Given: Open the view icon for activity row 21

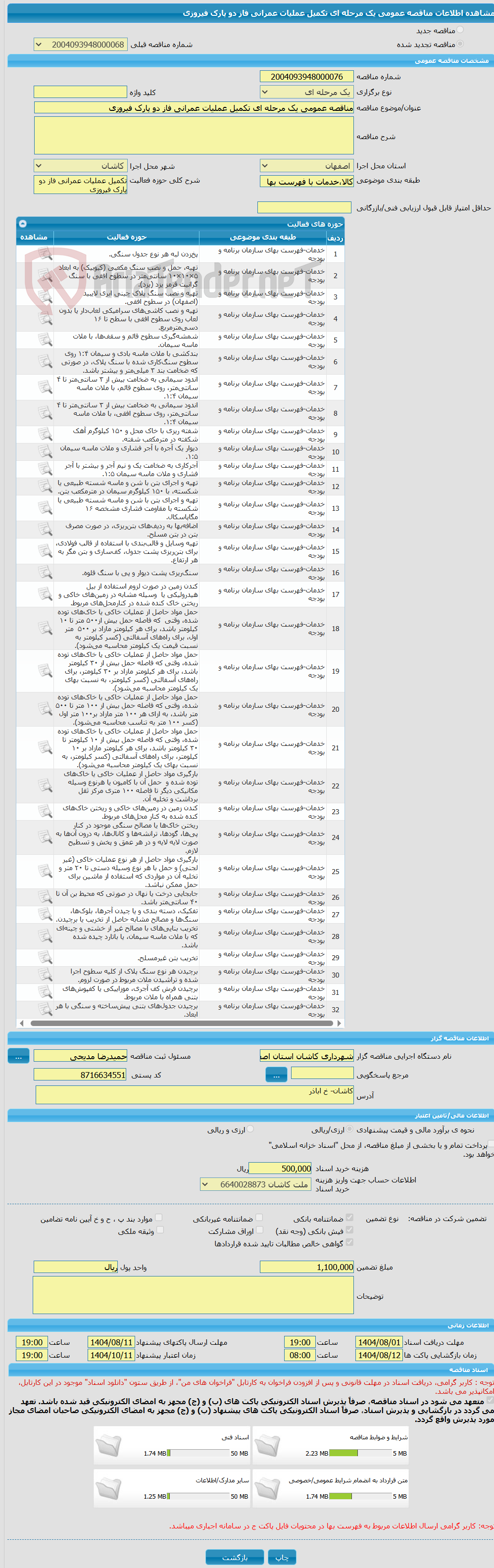Looking at the screenshot, I should (45, 747).
